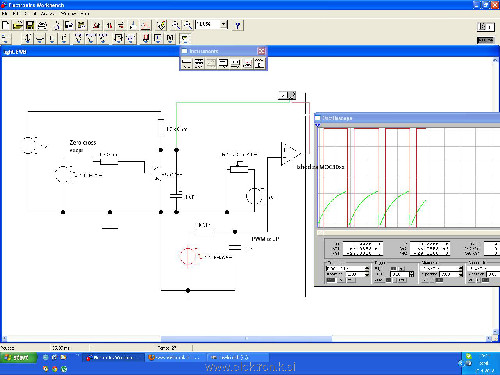Screen dimensions: 500x375
Task: Open the Circuit menu
Action: [x=29, y=14]
